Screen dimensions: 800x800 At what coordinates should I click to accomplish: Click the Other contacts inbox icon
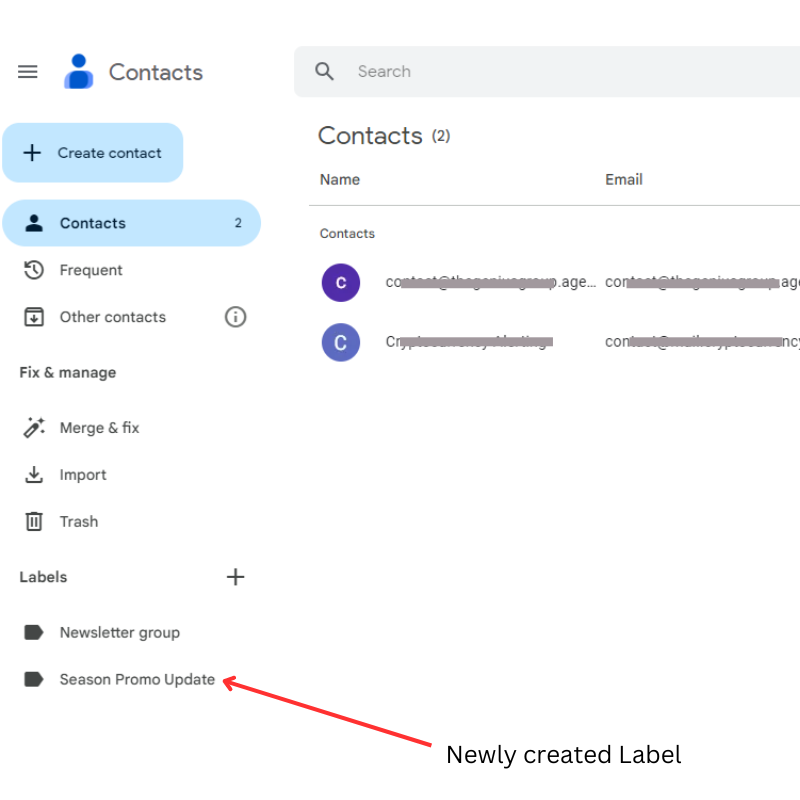(x=34, y=317)
